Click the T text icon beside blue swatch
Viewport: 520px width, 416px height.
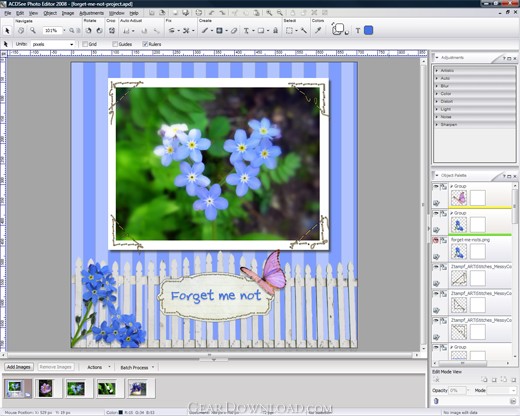[358, 31]
